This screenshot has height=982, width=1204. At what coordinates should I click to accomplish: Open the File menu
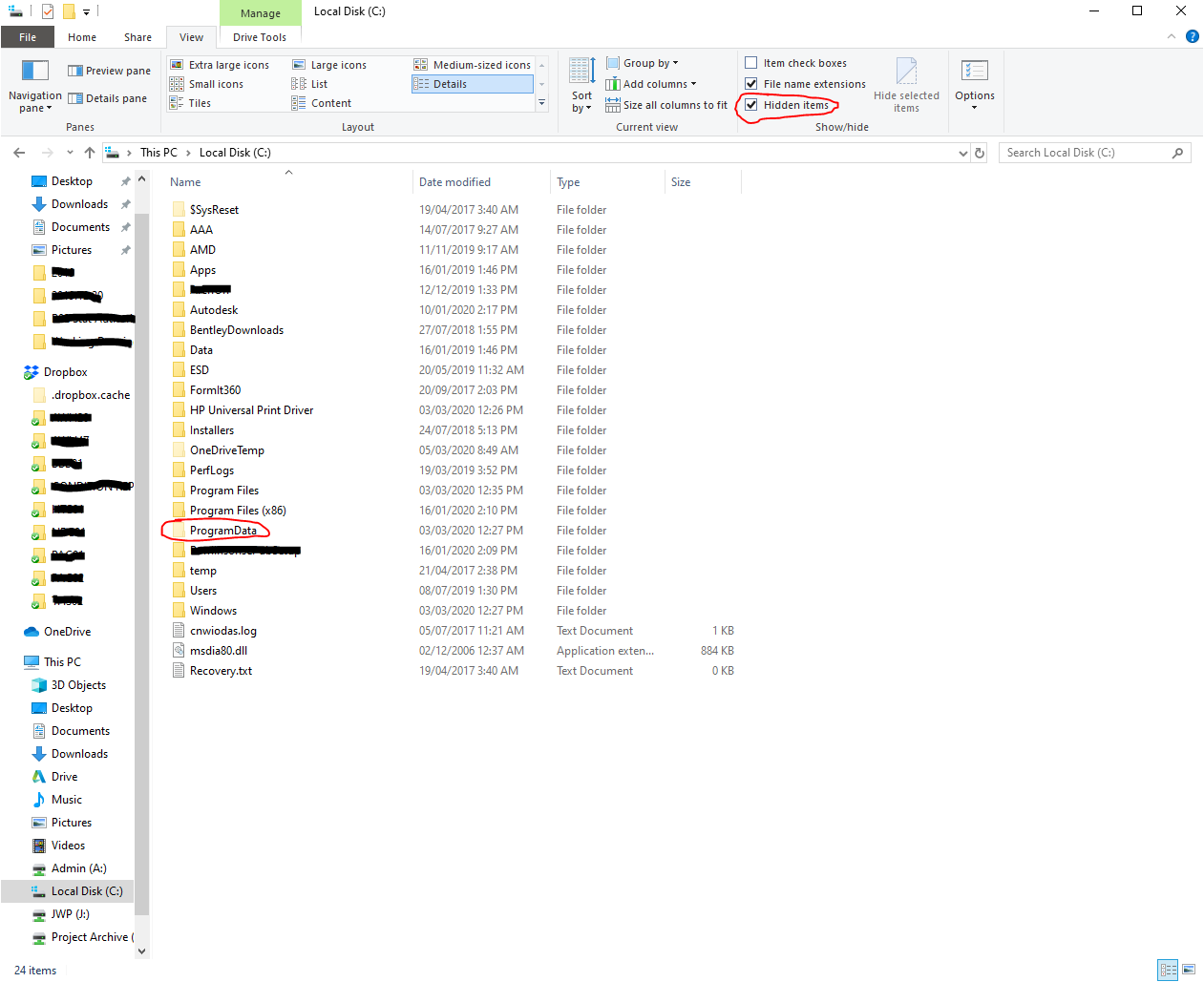(x=28, y=37)
